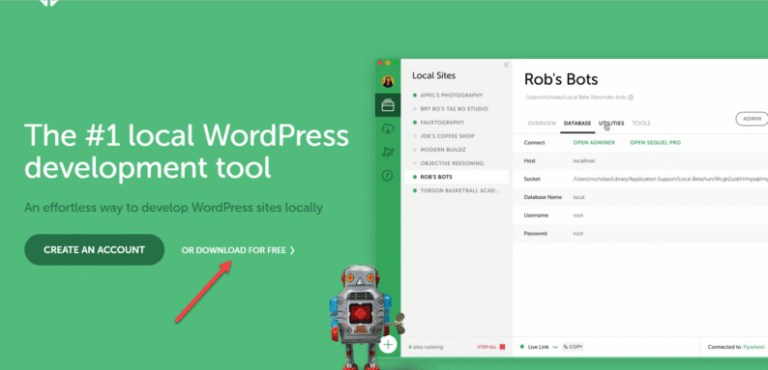This screenshot has height=370, width=768.
Task: Open the add-ons puzzle icon in sidebar
Action: click(x=387, y=152)
